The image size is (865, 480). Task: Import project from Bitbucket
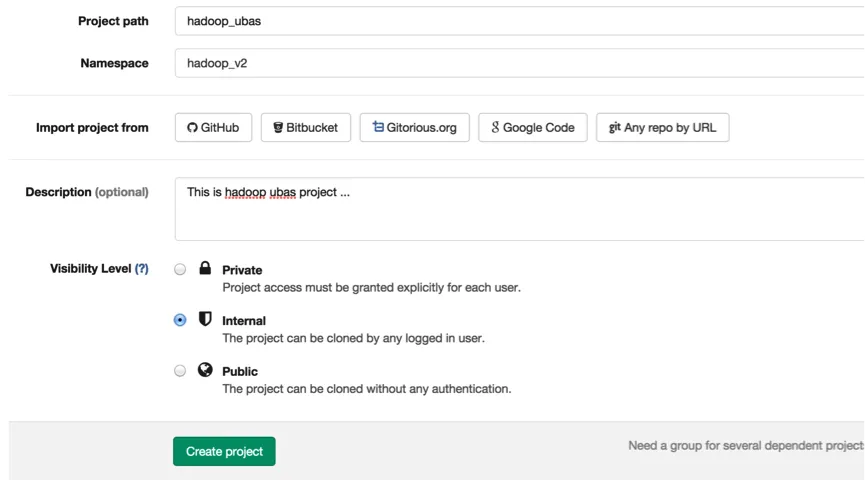tap(305, 127)
